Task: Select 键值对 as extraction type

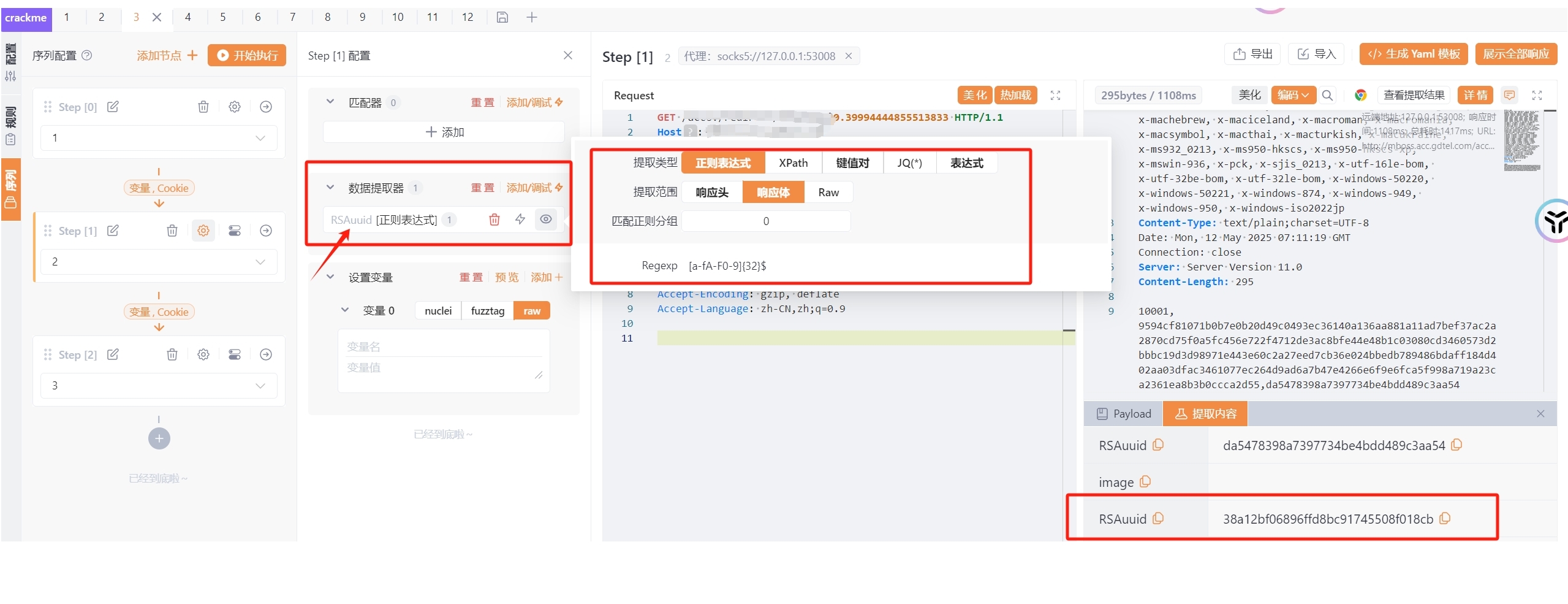Action: click(853, 163)
